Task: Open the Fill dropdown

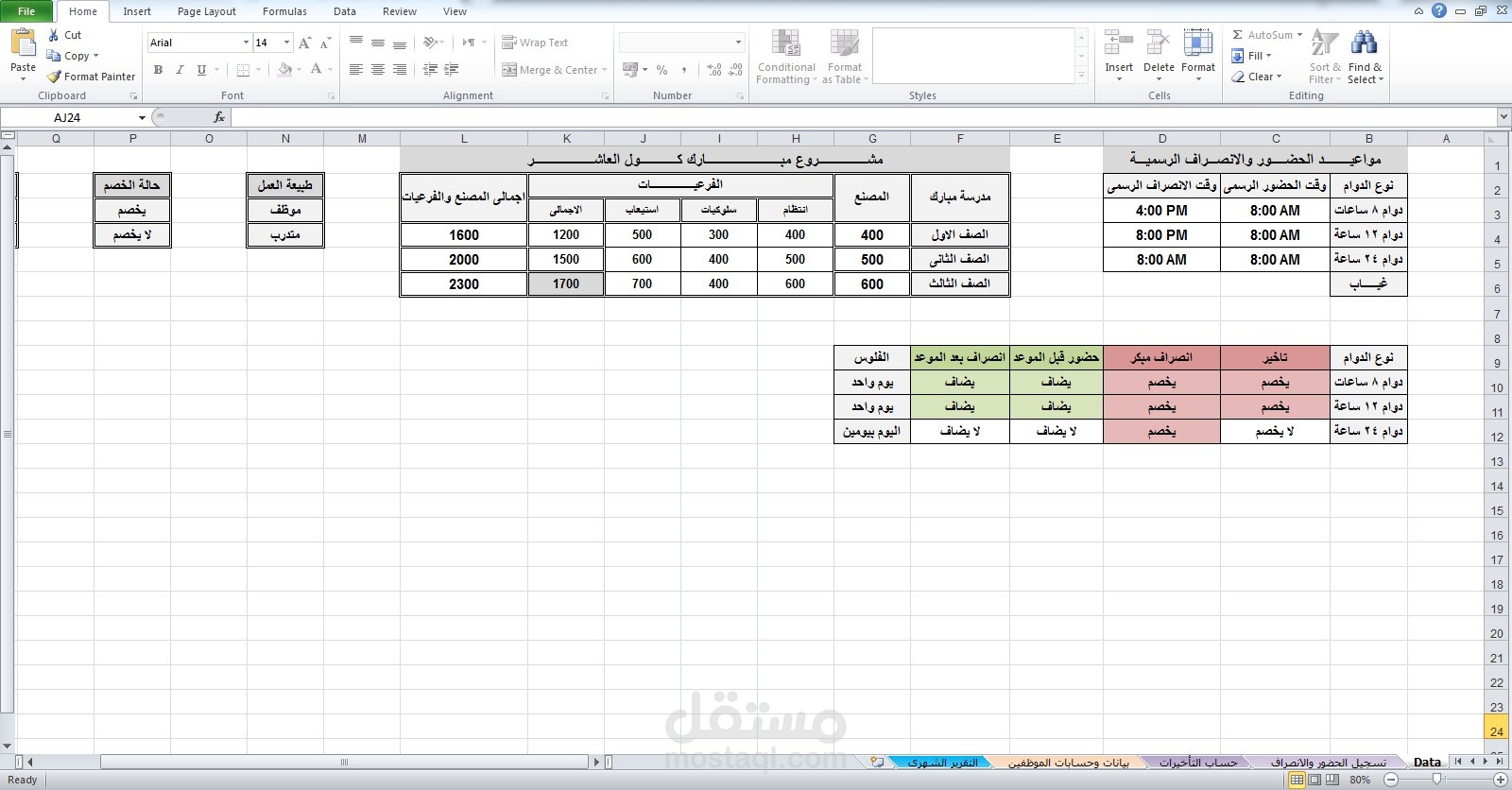Action: coord(1252,56)
